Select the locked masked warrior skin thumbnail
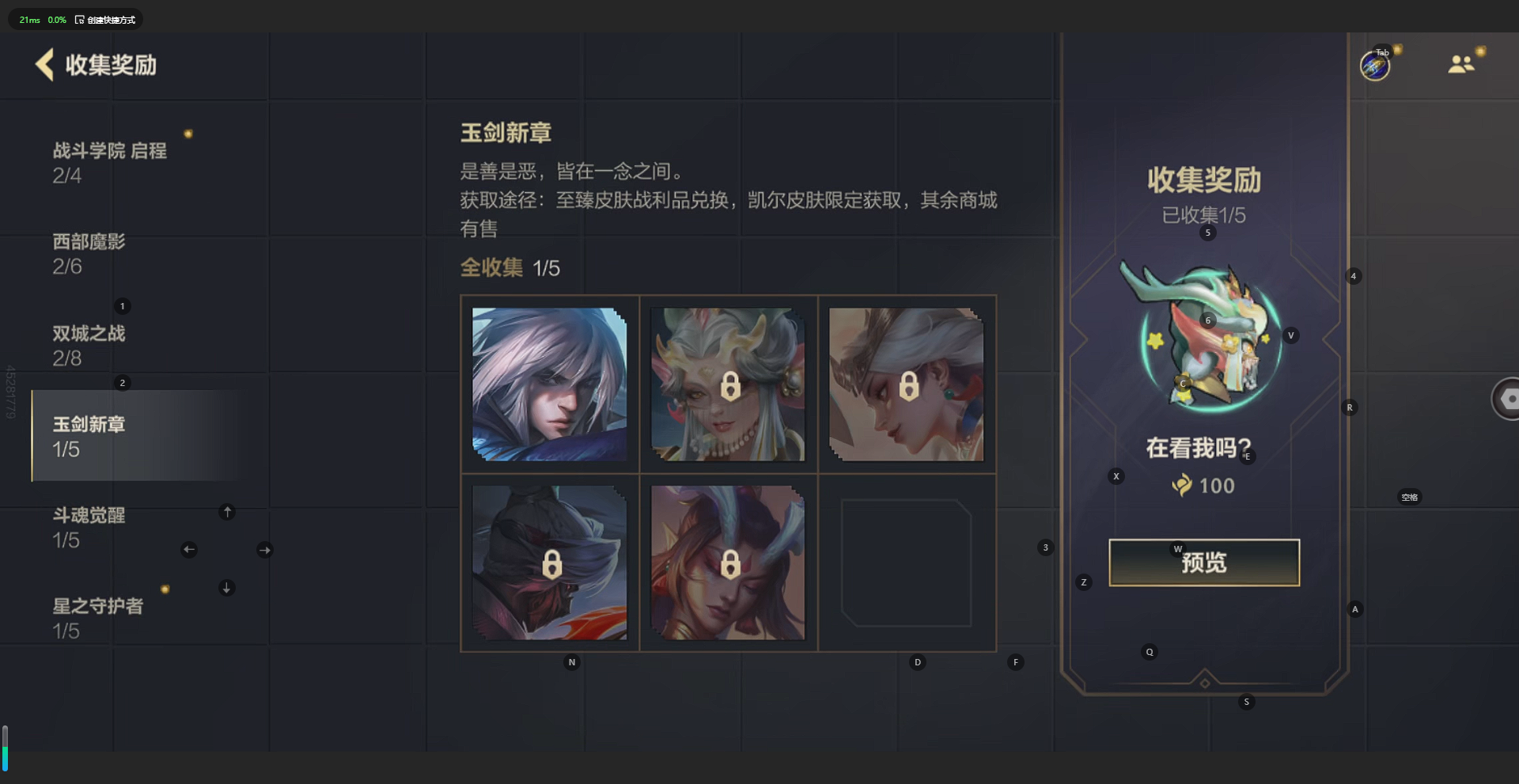This screenshot has width=1519, height=784. (550, 562)
